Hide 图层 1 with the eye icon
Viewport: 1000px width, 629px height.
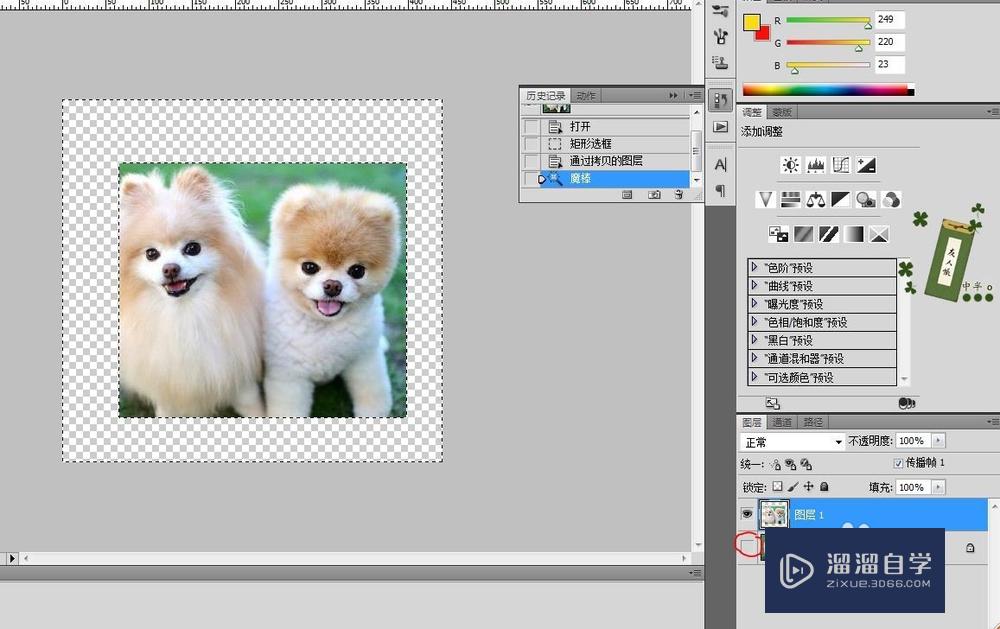pos(746,514)
